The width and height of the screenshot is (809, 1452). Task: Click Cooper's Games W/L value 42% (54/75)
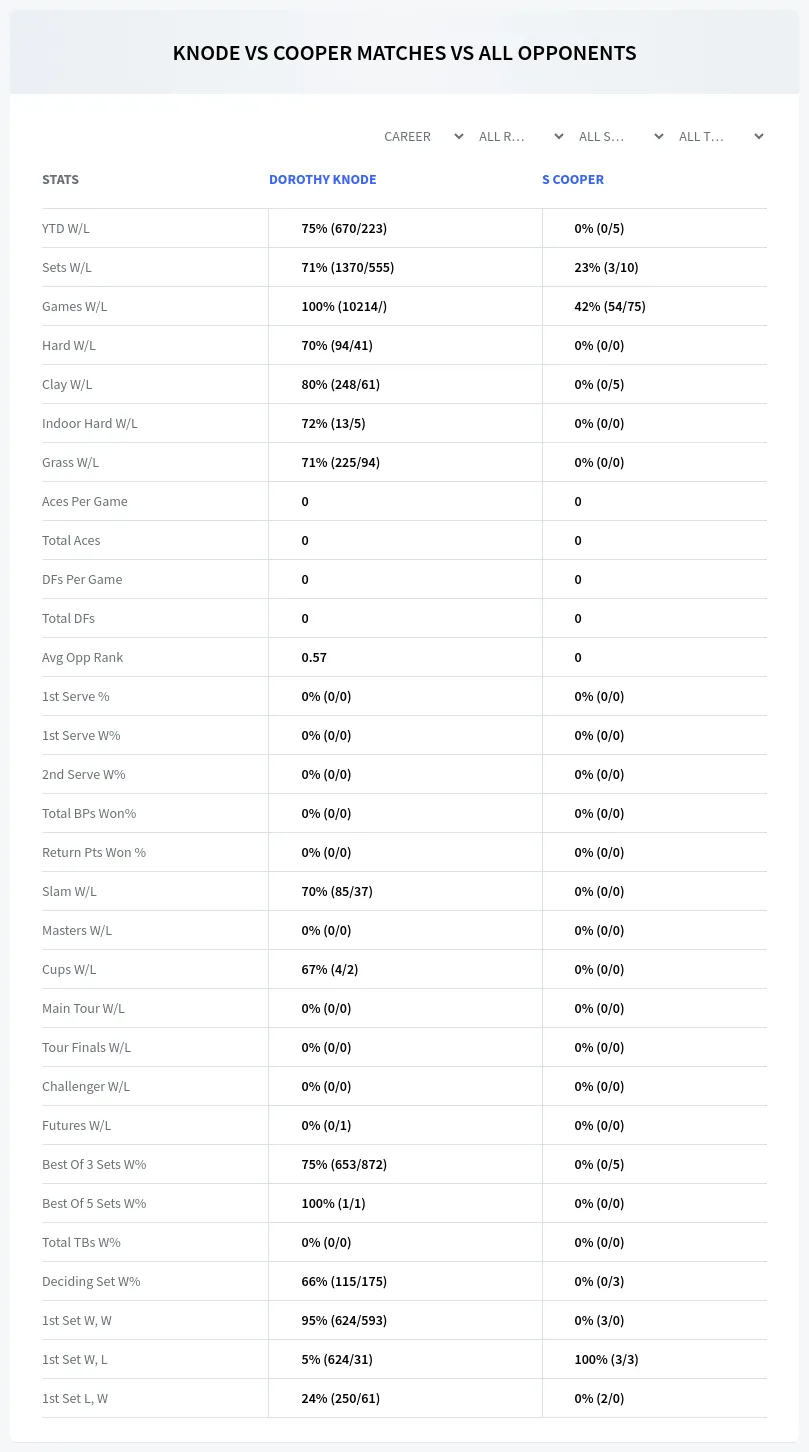(610, 307)
